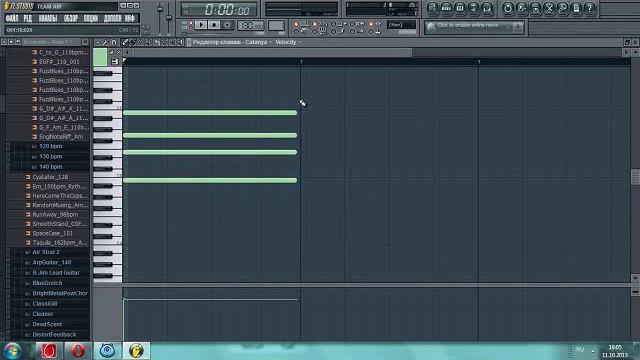Select the Cyalater_128 sample in browser
Screen dimensions: 640x360
[50, 177]
